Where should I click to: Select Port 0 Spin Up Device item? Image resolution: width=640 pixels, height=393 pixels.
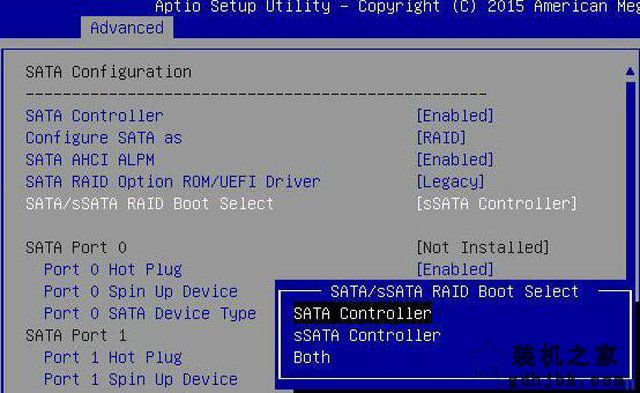141,291
